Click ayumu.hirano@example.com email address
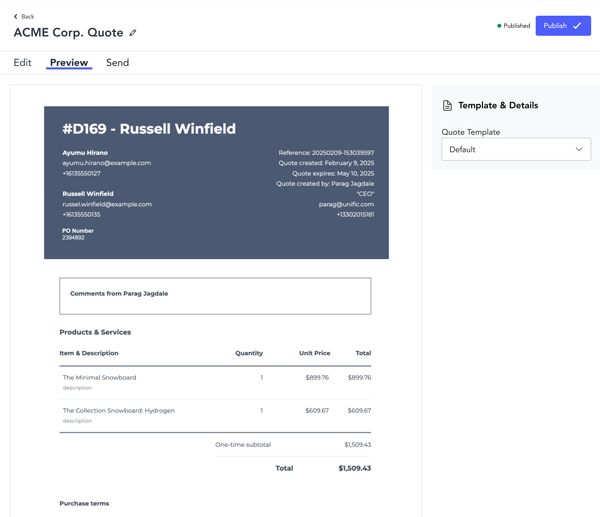This screenshot has height=517, width=600. pos(106,163)
